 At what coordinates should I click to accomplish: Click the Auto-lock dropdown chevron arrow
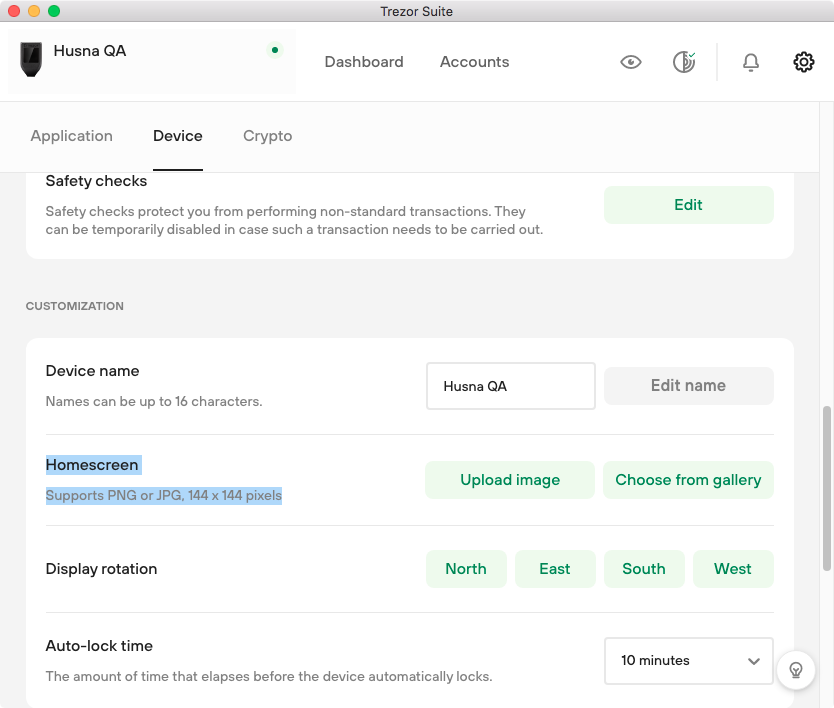tap(753, 661)
